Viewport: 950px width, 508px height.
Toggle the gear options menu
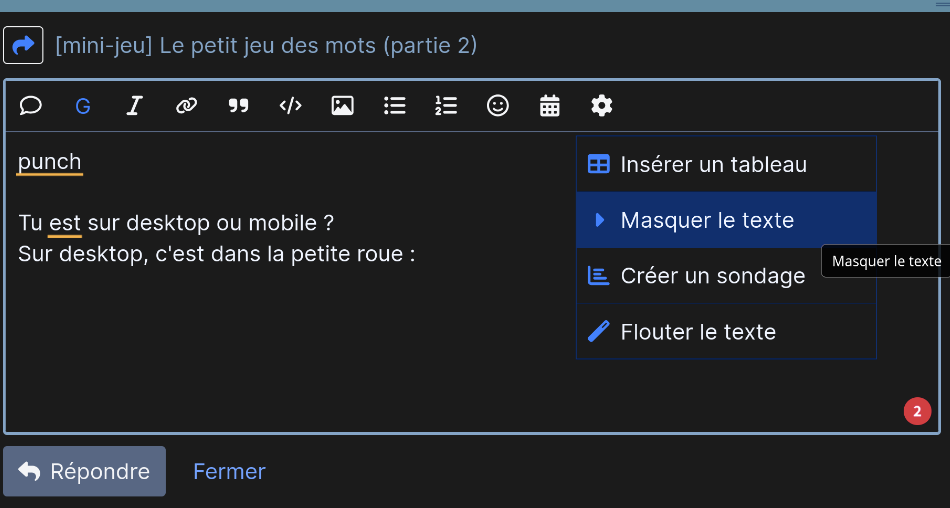(x=602, y=105)
